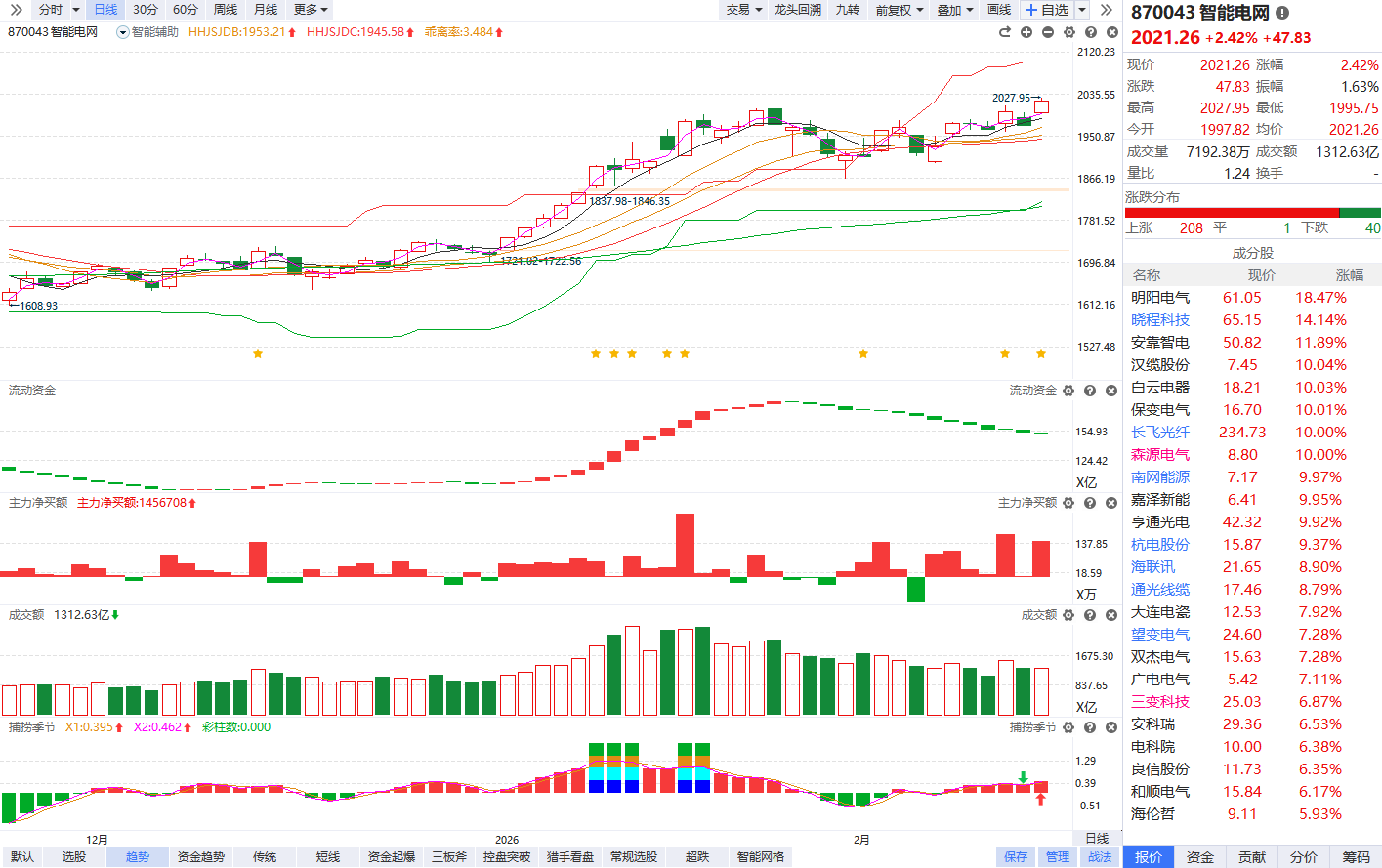Click the share arrow icon on main chart
Viewport: 1382px width, 868px height.
[1005, 32]
